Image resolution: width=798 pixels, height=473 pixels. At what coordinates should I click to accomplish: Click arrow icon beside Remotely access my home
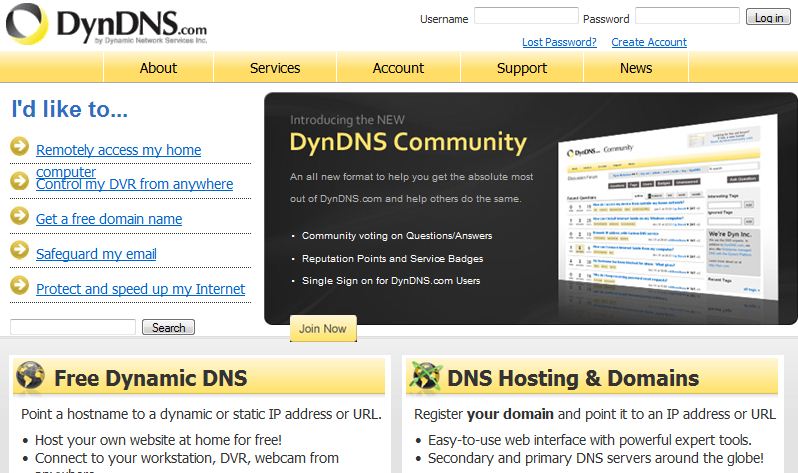(x=20, y=146)
